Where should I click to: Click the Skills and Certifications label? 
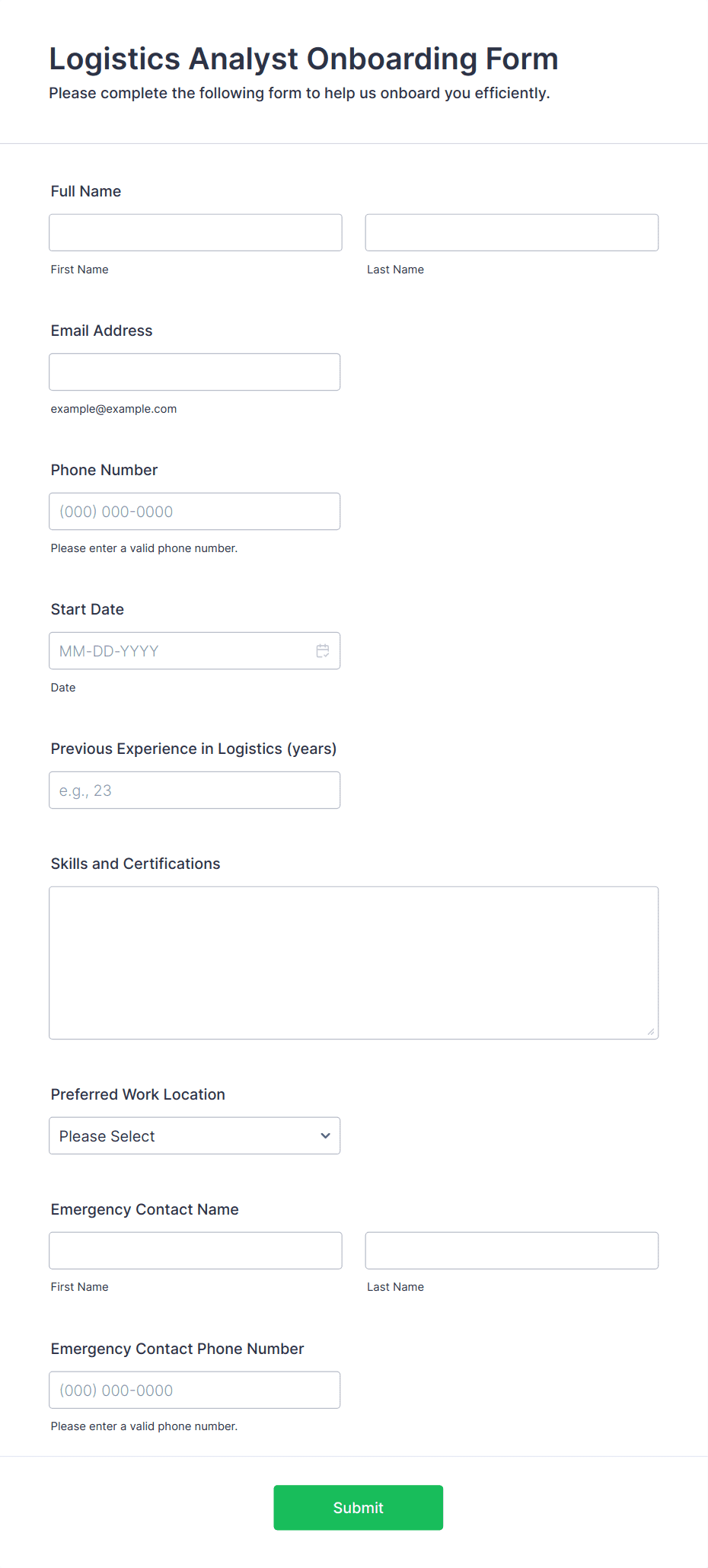click(136, 864)
